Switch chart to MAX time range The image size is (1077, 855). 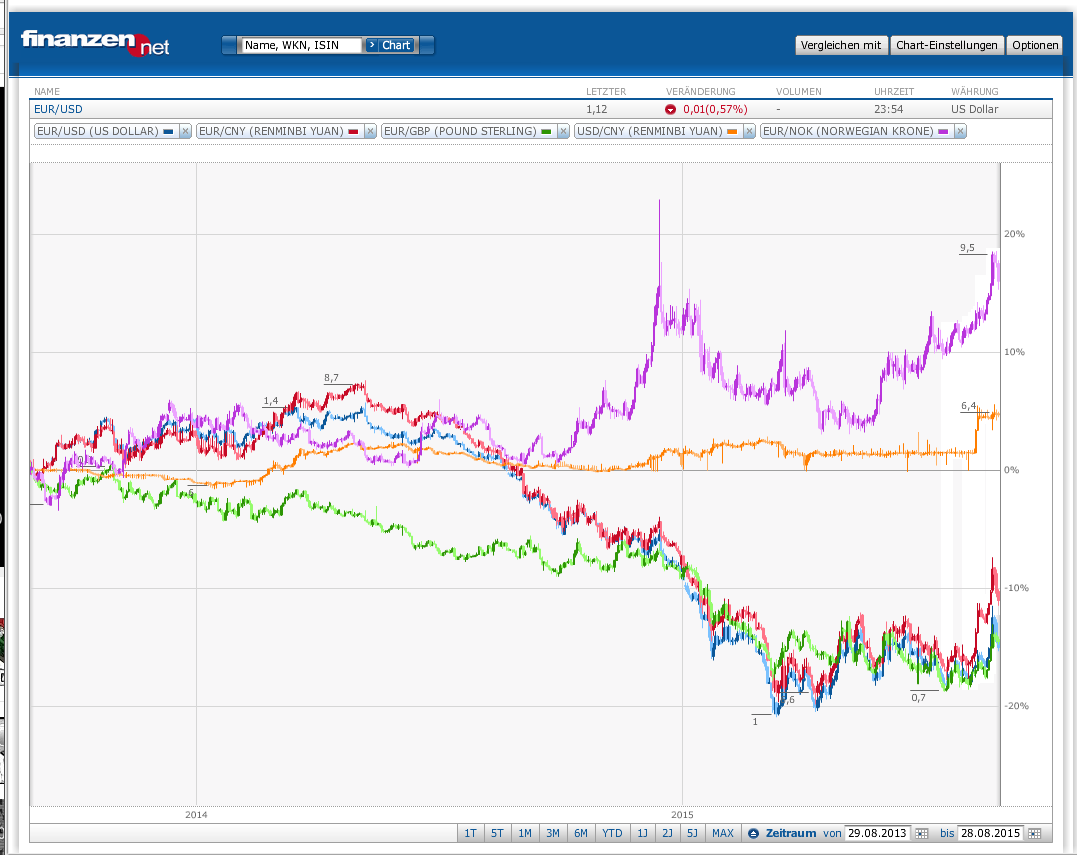pyautogui.click(x=723, y=833)
